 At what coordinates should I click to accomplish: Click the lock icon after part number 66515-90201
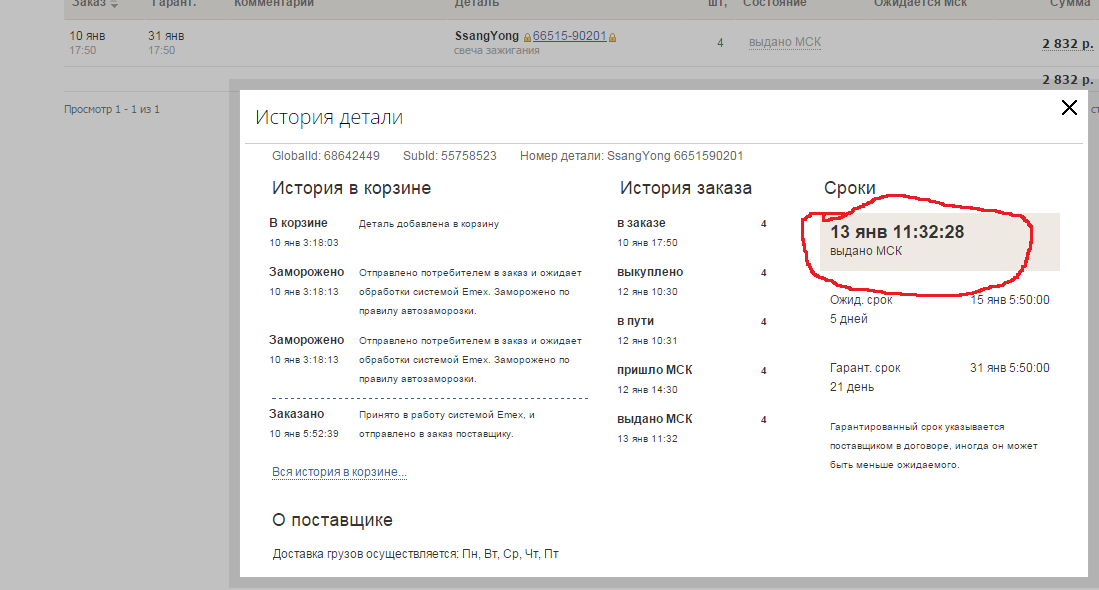[x=613, y=37]
